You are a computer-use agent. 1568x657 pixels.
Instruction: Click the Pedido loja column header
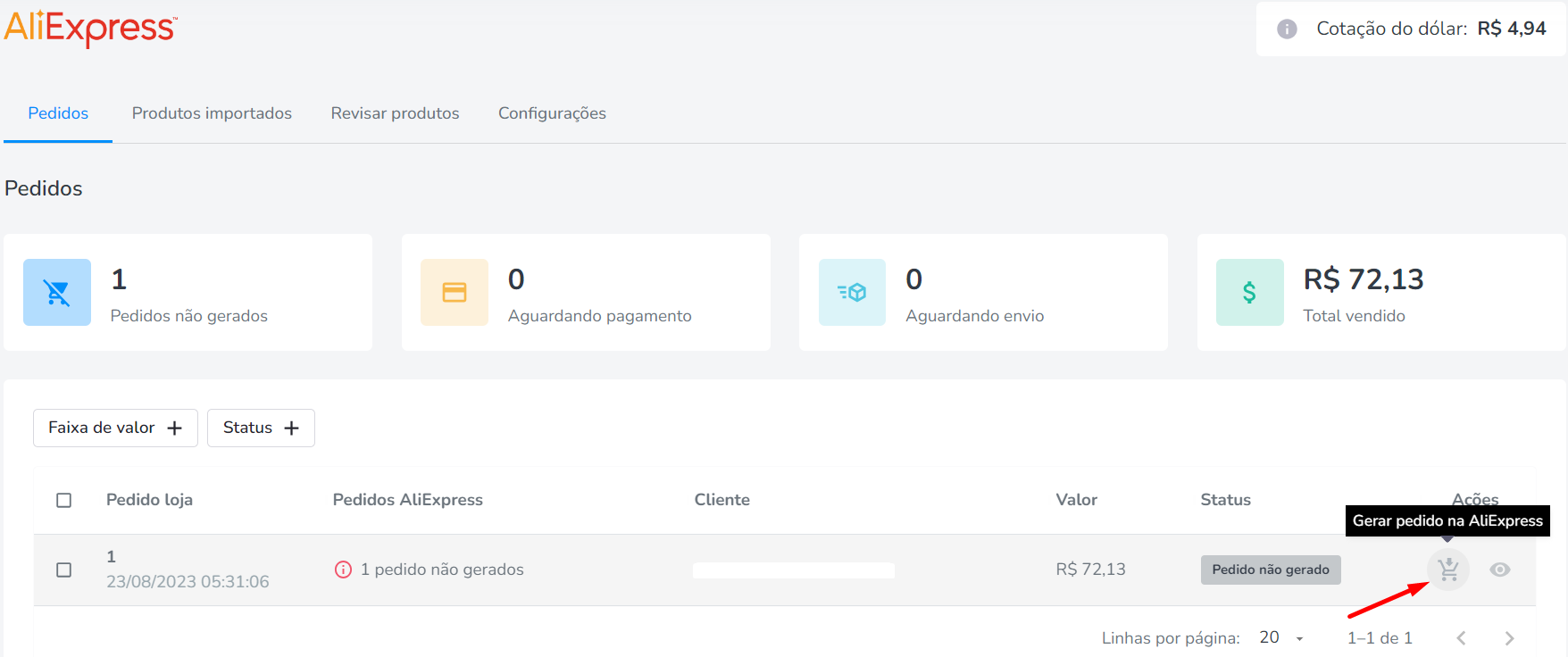[149, 500]
